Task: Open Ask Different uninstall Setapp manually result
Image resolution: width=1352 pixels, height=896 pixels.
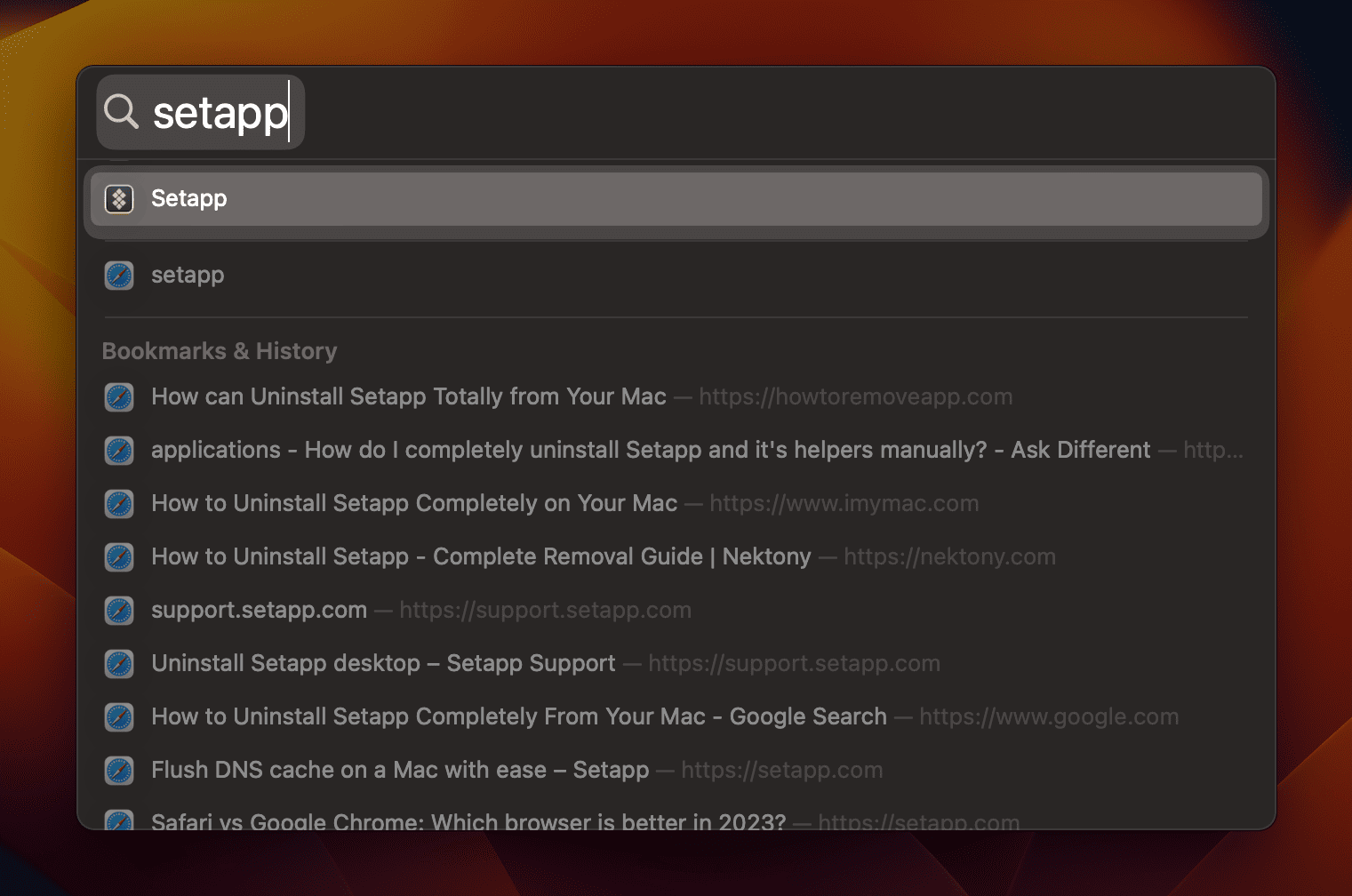Action: pyautogui.click(x=676, y=451)
